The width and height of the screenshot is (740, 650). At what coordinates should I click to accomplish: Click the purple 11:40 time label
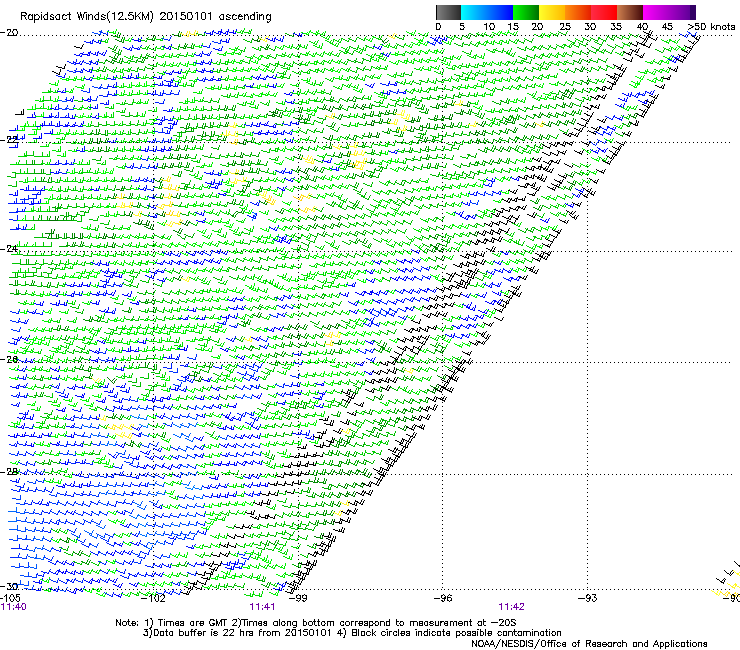(13, 607)
